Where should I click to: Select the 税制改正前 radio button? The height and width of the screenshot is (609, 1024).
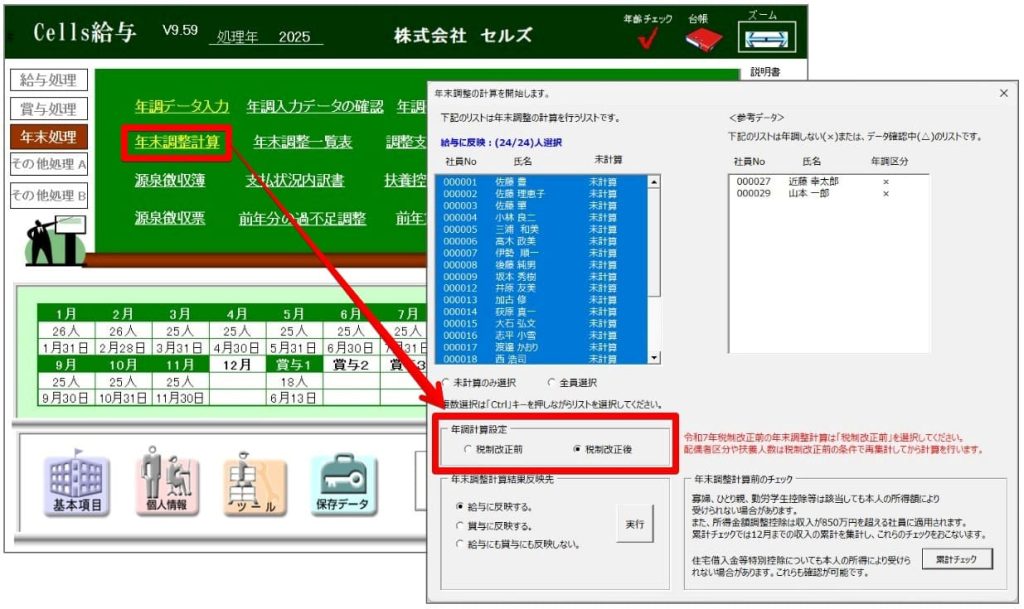468,449
